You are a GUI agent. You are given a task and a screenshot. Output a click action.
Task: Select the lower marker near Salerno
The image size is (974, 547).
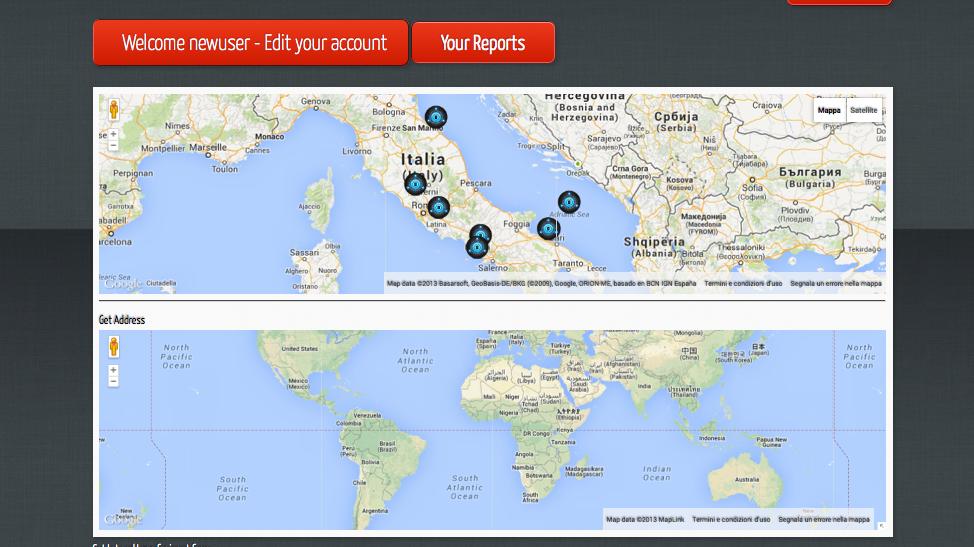(x=477, y=248)
